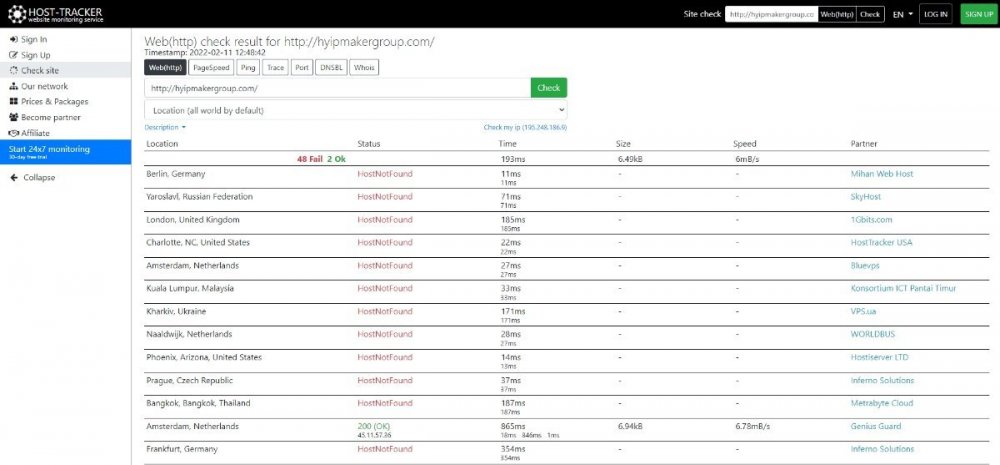Open the Check my ip link
Image resolution: width=1000 pixels, height=465 pixels.
pyautogui.click(x=525, y=128)
